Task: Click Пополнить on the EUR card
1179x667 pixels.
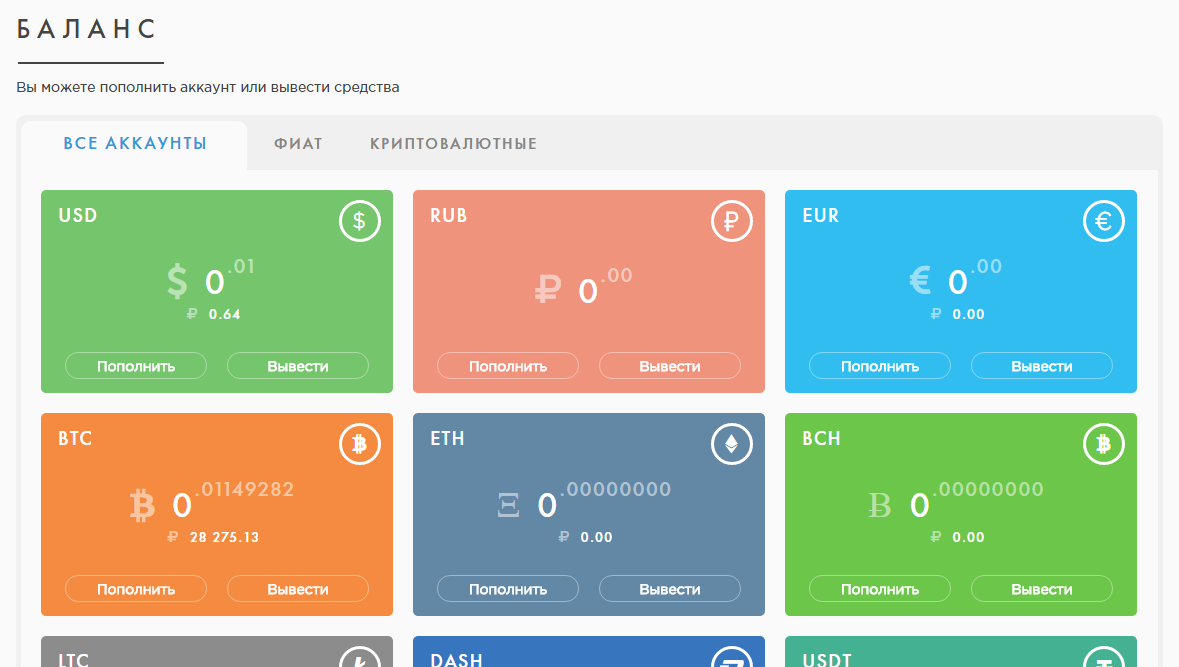Action: (x=880, y=366)
